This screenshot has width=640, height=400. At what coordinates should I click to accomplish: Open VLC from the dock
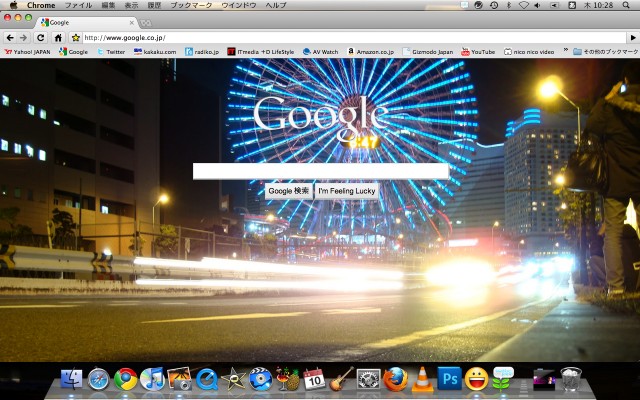pyautogui.click(x=422, y=379)
